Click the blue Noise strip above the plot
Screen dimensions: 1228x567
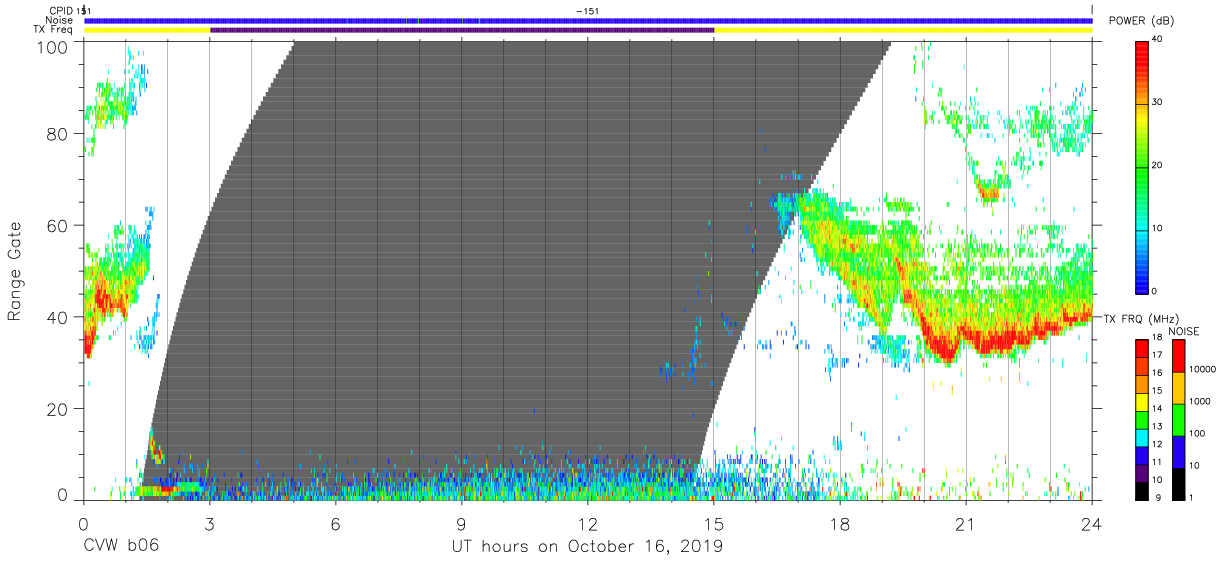588,20
